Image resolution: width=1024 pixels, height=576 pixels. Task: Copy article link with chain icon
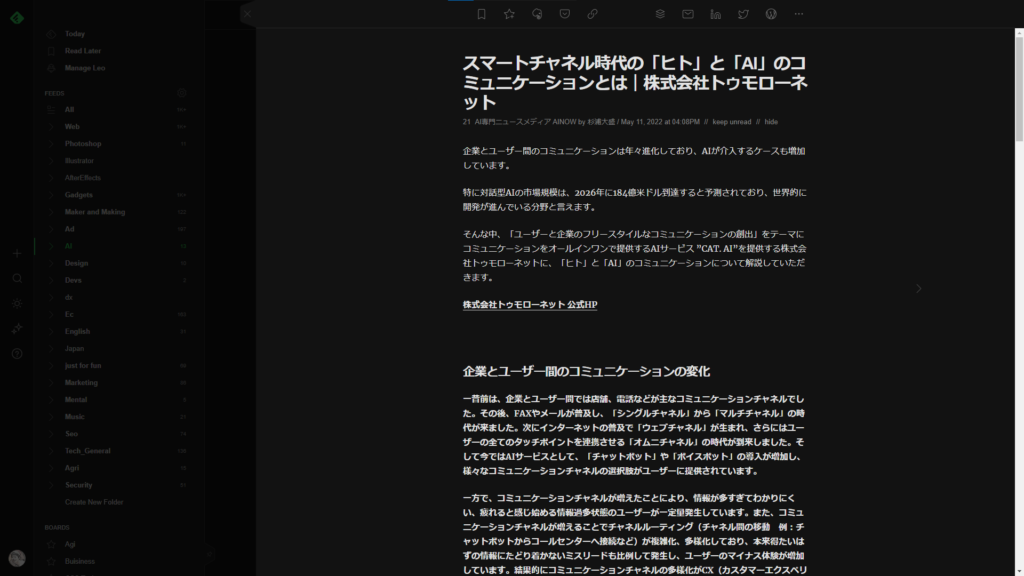(593, 14)
